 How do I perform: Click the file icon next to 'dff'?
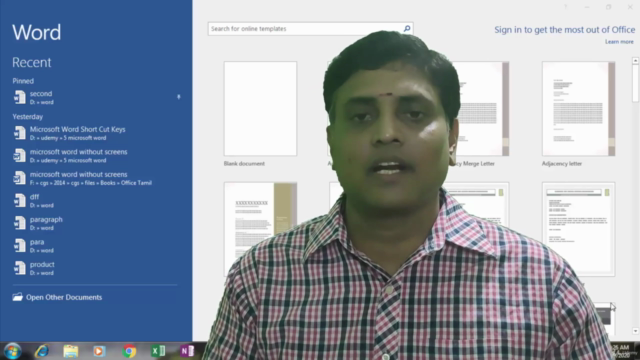[20, 200]
